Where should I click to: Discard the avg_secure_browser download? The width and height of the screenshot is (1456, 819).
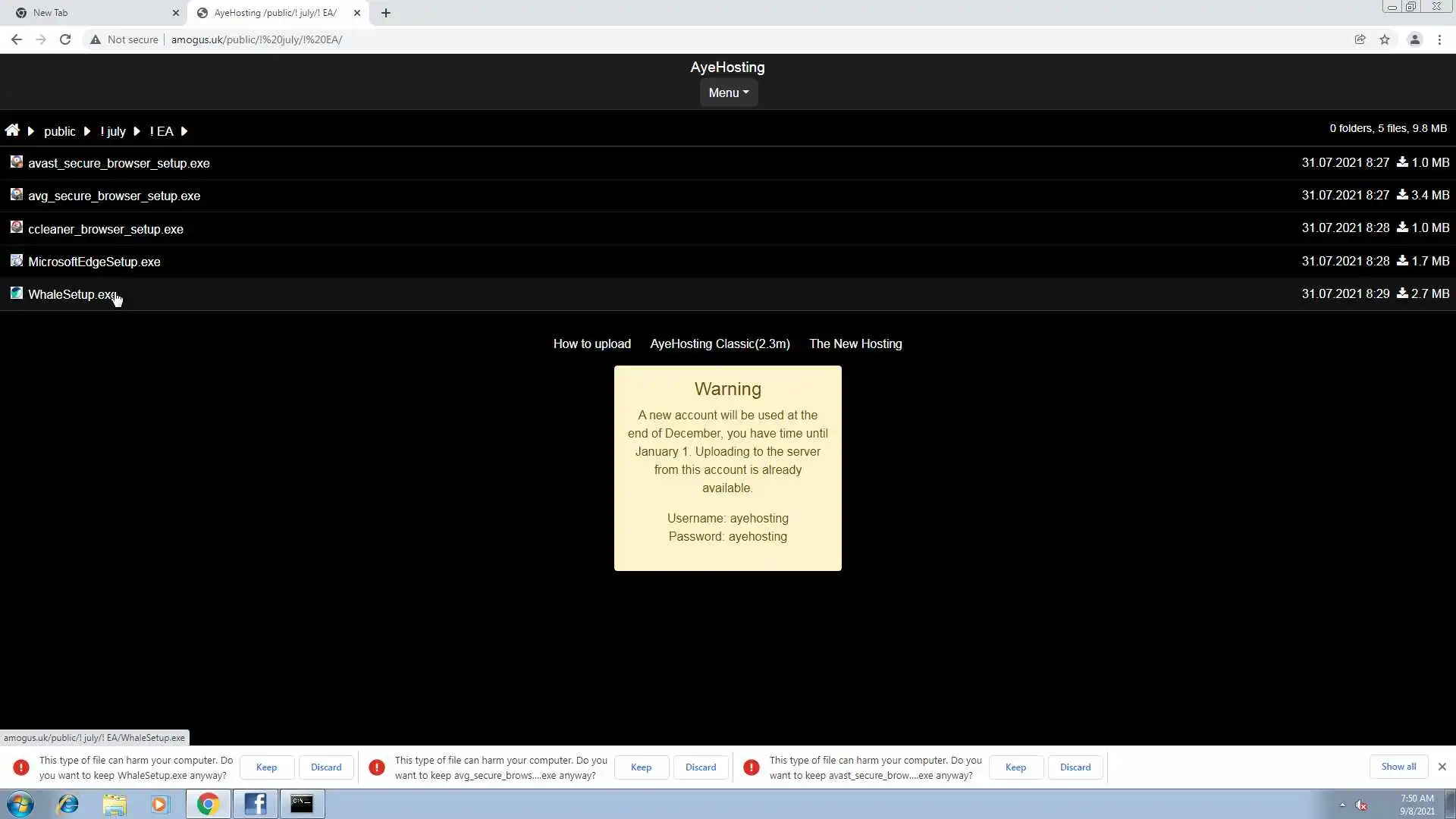coord(700,767)
